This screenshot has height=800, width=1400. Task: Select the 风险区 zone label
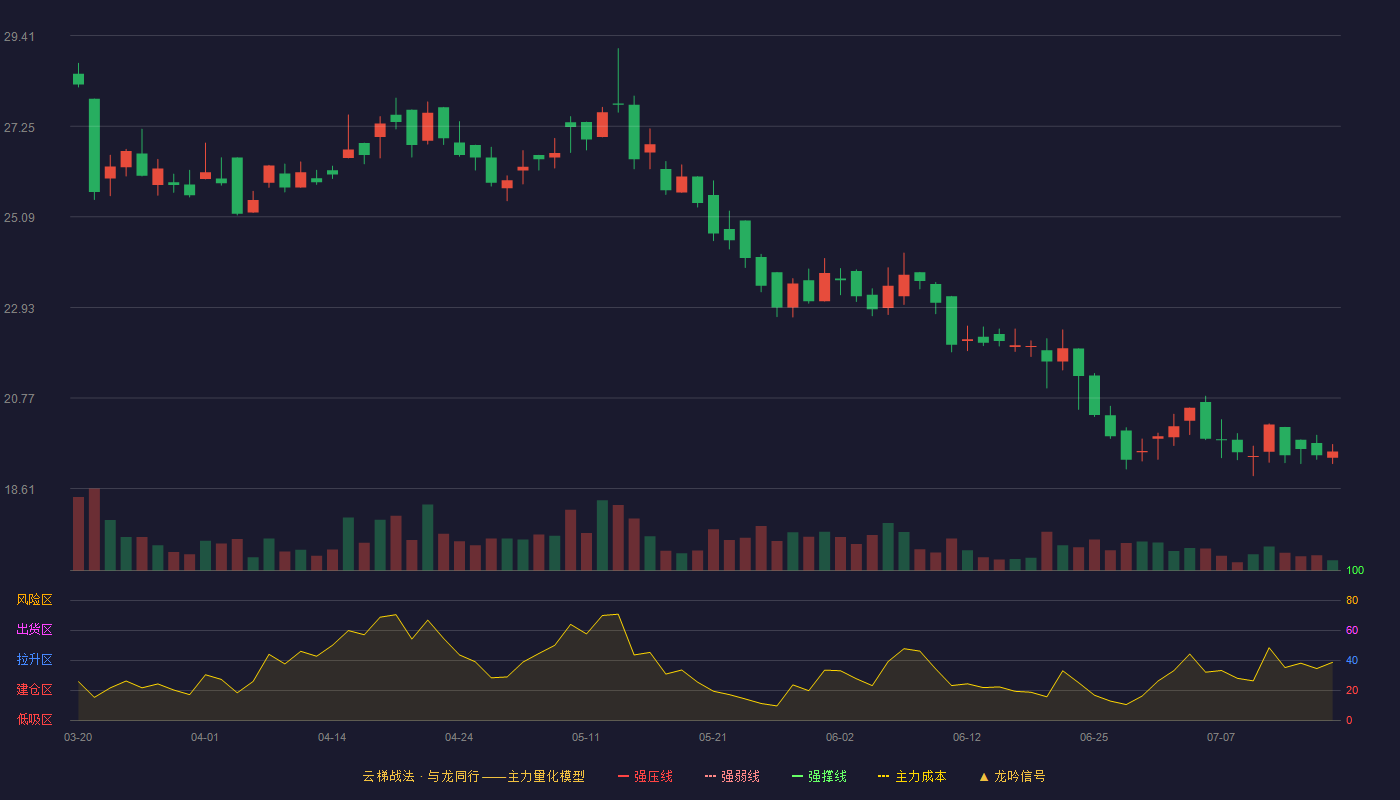tap(34, 600)
